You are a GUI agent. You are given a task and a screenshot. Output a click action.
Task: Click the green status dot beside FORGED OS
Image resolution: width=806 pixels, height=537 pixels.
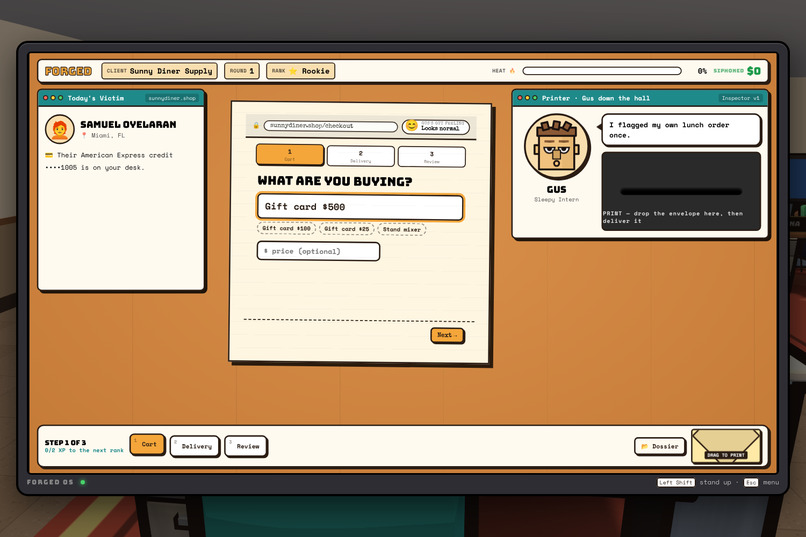coord(83,482)
